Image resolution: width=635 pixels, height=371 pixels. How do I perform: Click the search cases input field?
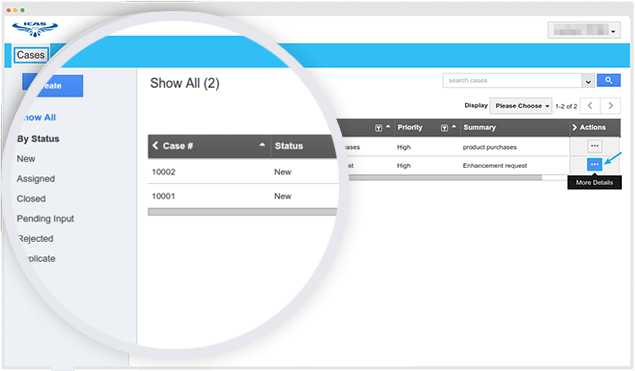click(512, 81)
